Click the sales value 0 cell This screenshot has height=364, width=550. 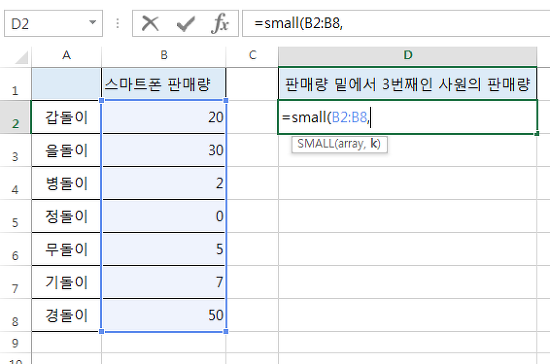click(x=164, y=216)
